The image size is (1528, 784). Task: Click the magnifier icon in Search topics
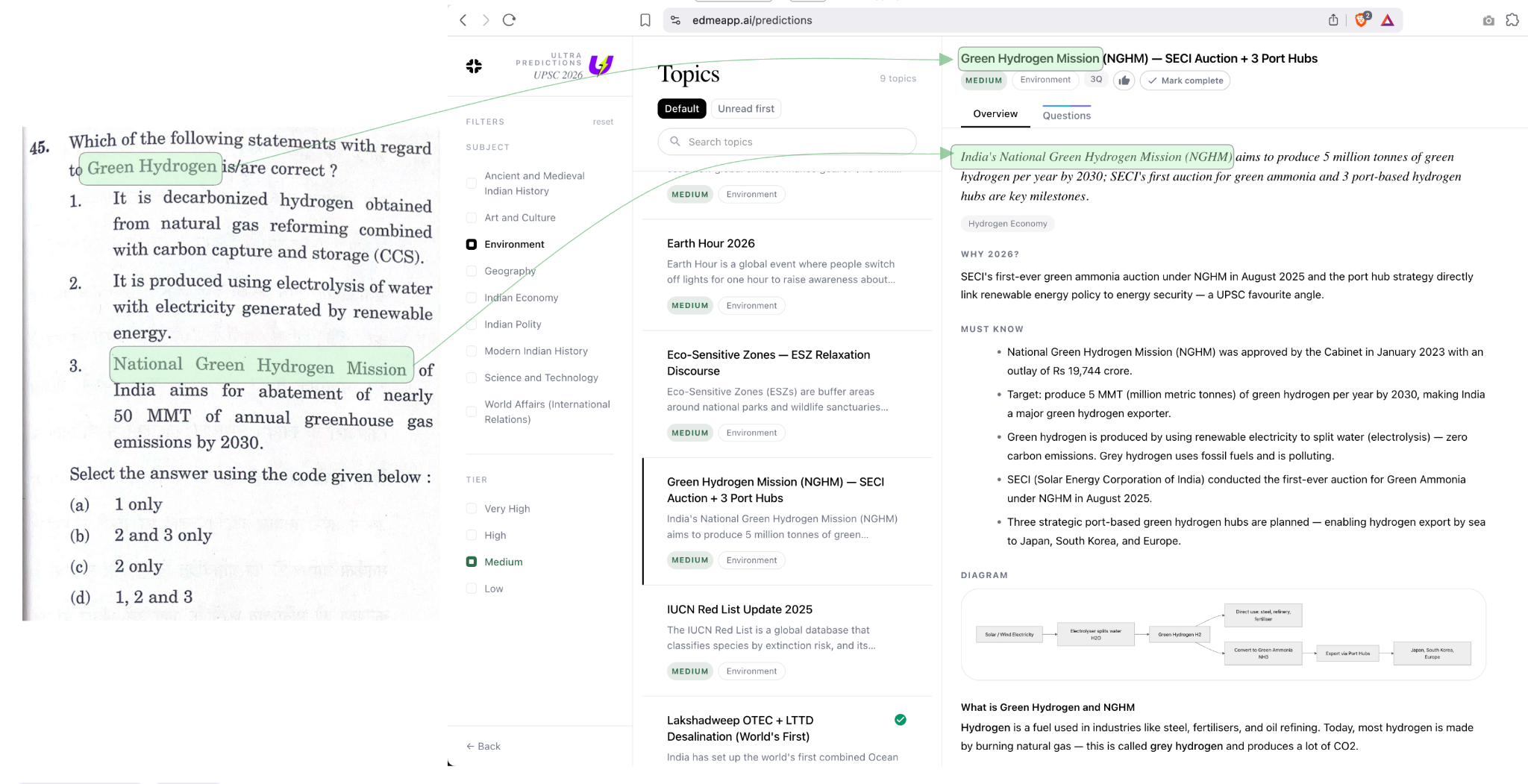(x=675, y=142)
